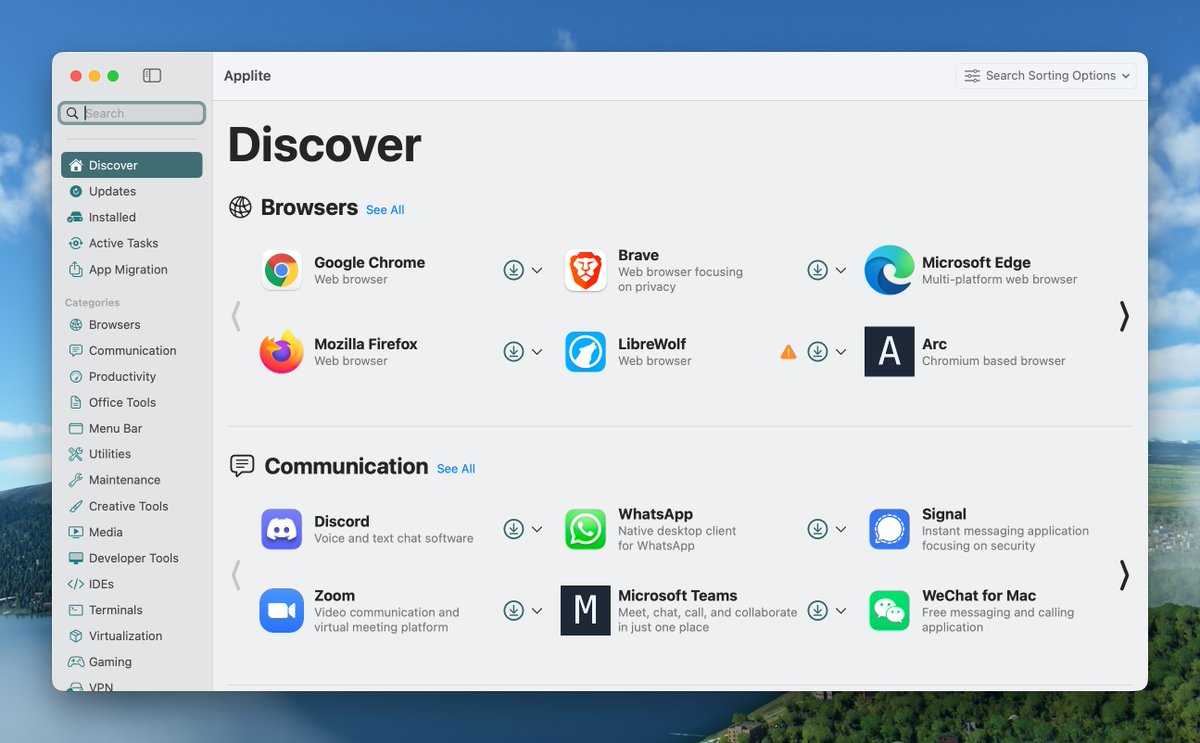Open Updates in the sidebar
Image resolution: width=1200 pixels, height=743 pixels.
point(132,191)
